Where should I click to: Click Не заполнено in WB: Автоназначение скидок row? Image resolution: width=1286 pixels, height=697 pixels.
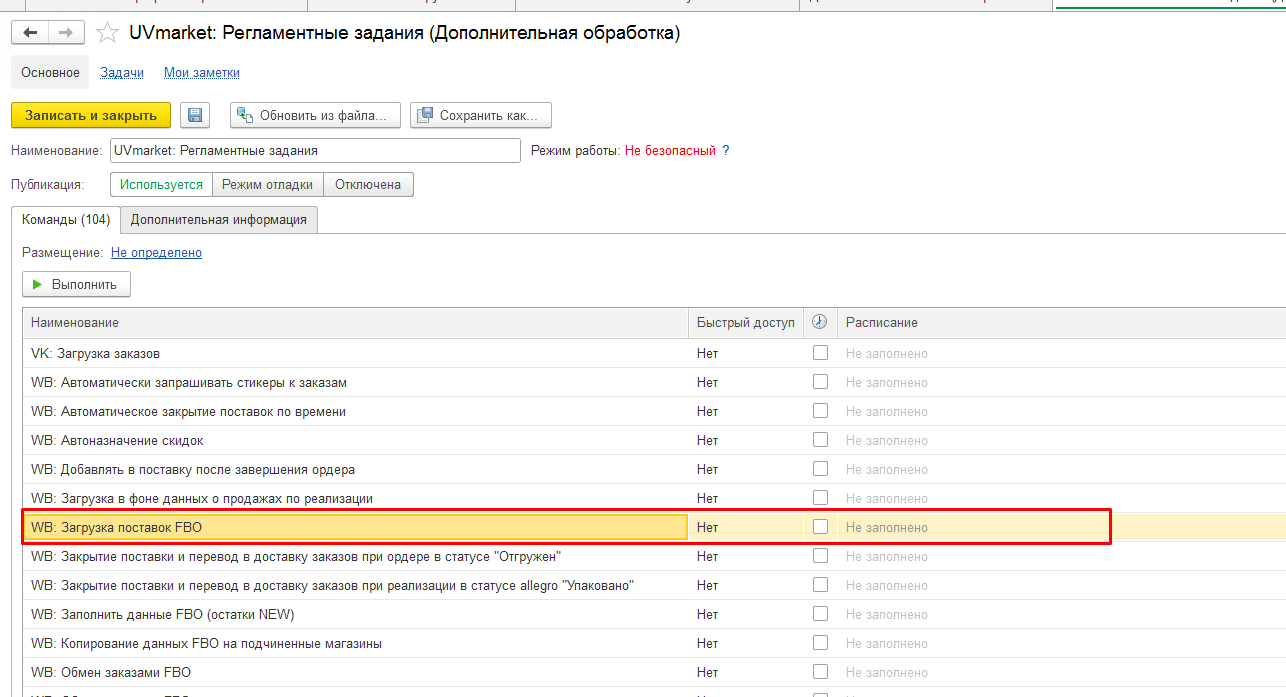tap(887, 440)
